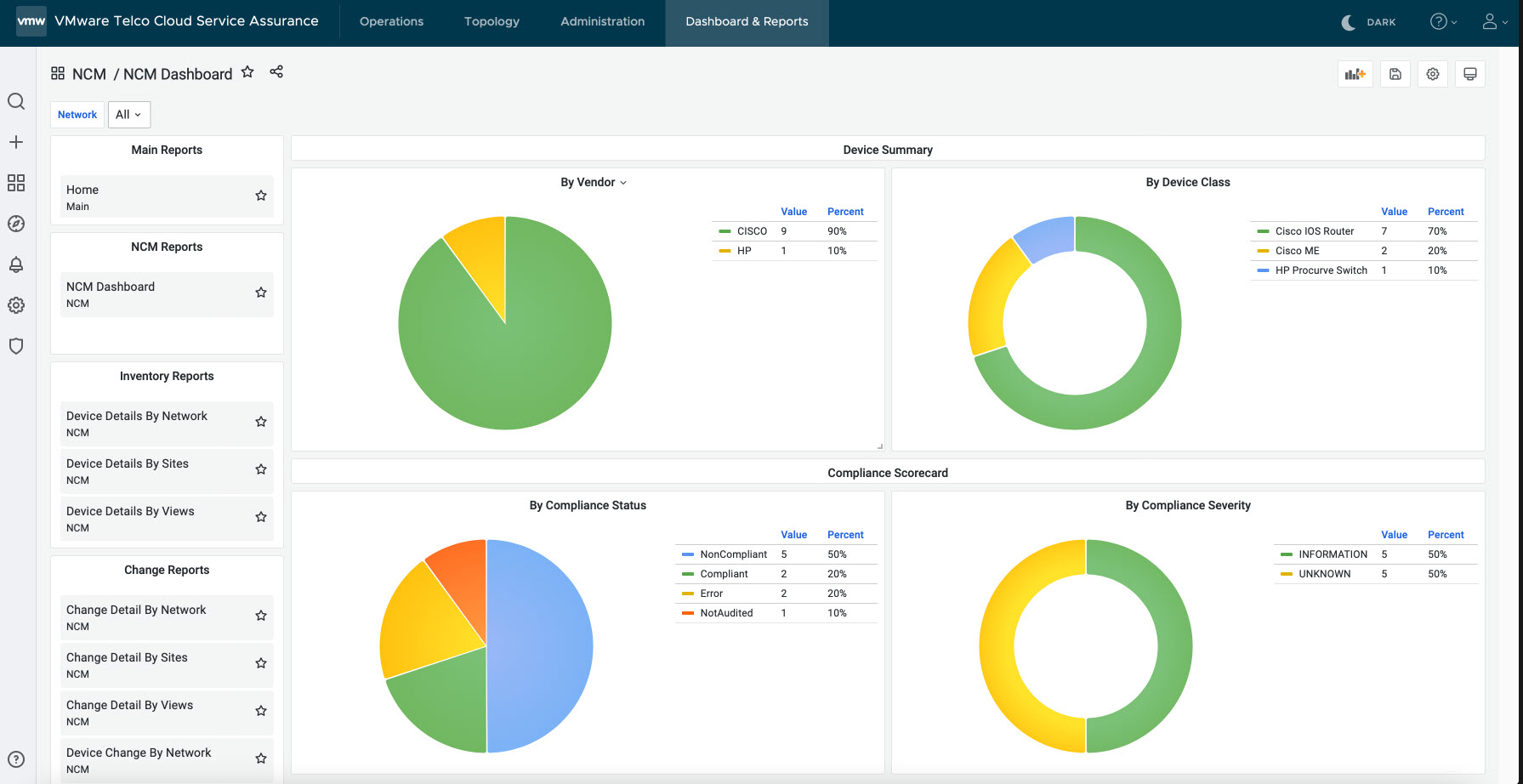Open the dashboards grid icon in sidebar
The image size is (1523, 784).
pyautogui.click(x=16, y=183)
